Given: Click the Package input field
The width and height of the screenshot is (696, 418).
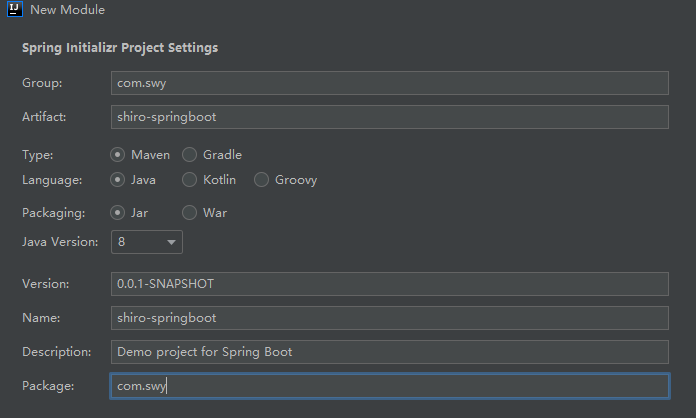Looking at the screenshot, I should [x=389, y=386].
